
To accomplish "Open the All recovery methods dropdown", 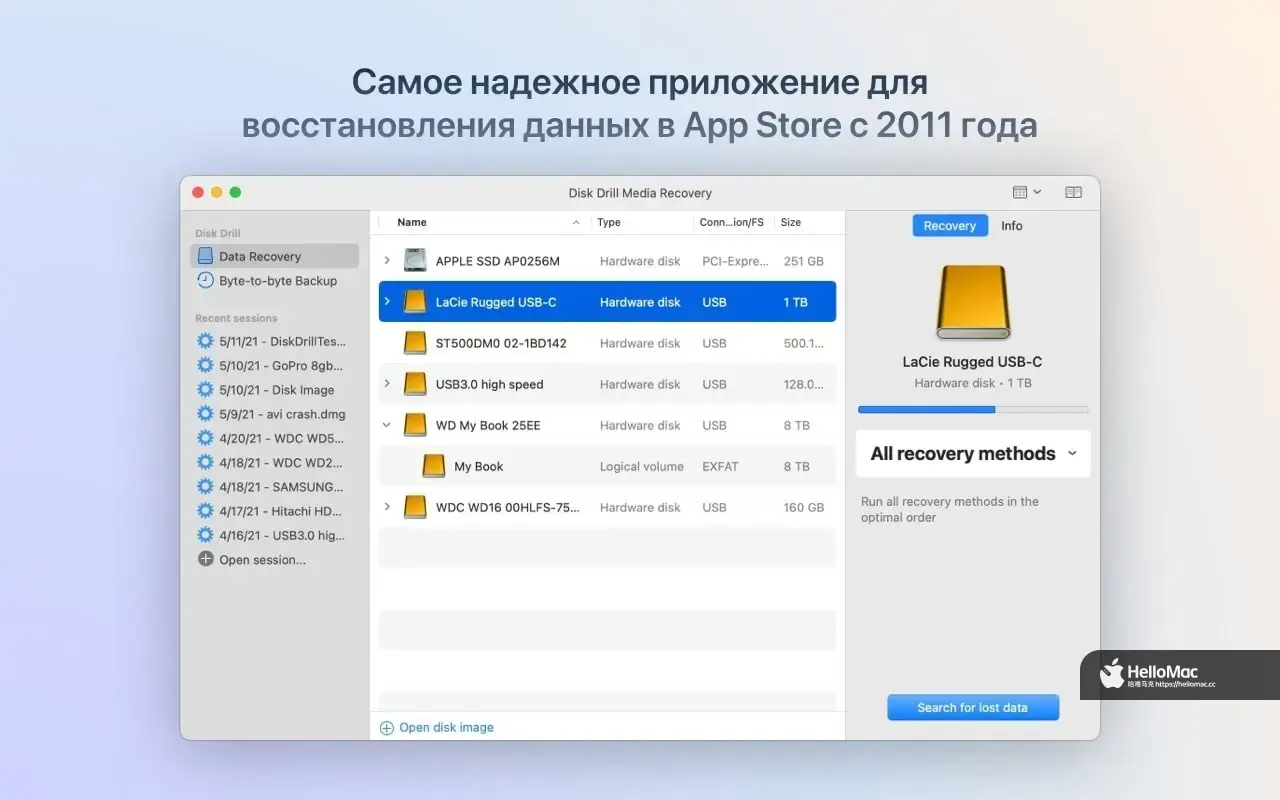I will tap(973, 453).
